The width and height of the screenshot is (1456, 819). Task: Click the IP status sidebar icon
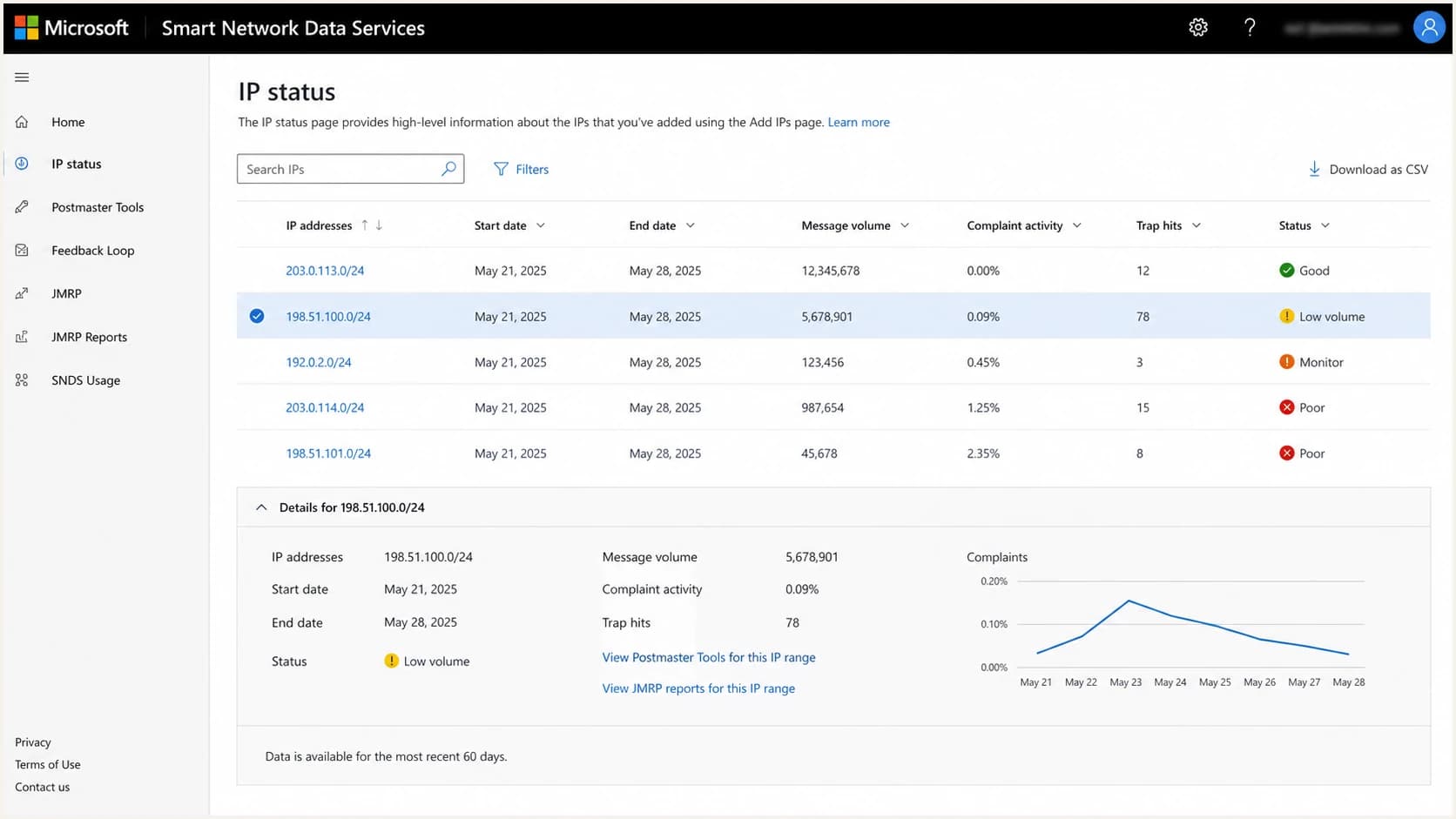(x=22, y=164)
